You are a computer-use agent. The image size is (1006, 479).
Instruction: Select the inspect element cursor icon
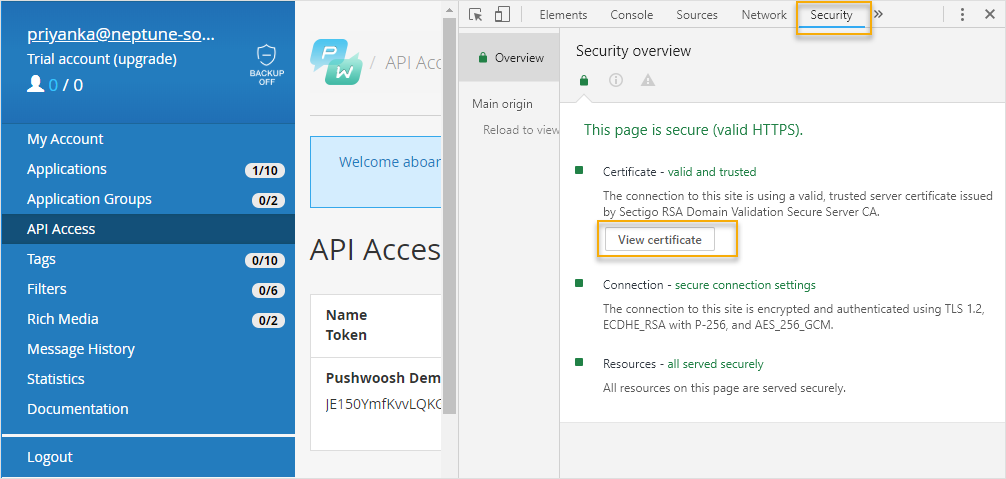tap(475, 15)
